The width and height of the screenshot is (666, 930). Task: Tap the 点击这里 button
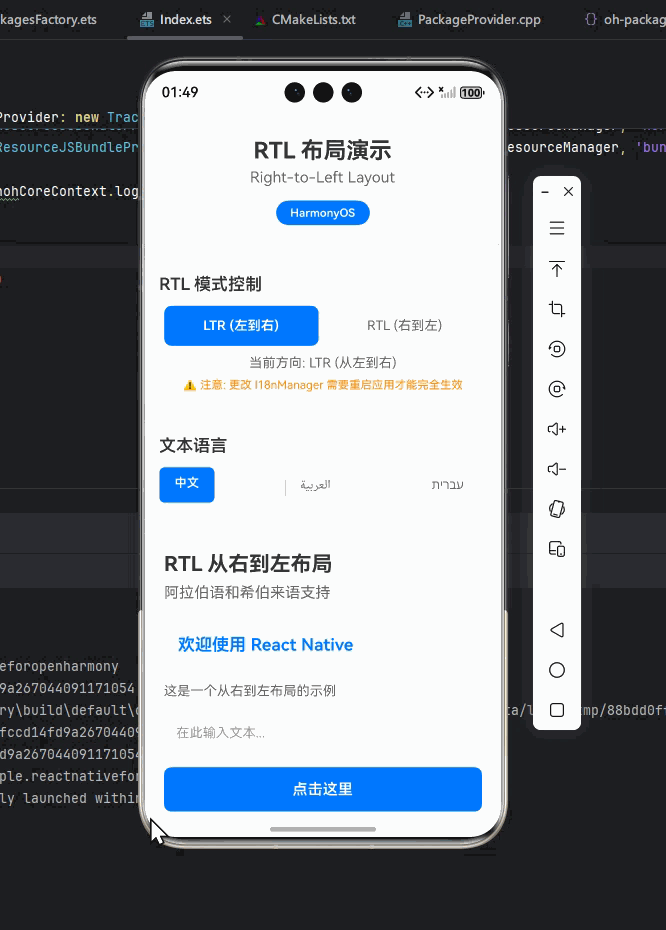click(323, 789)
